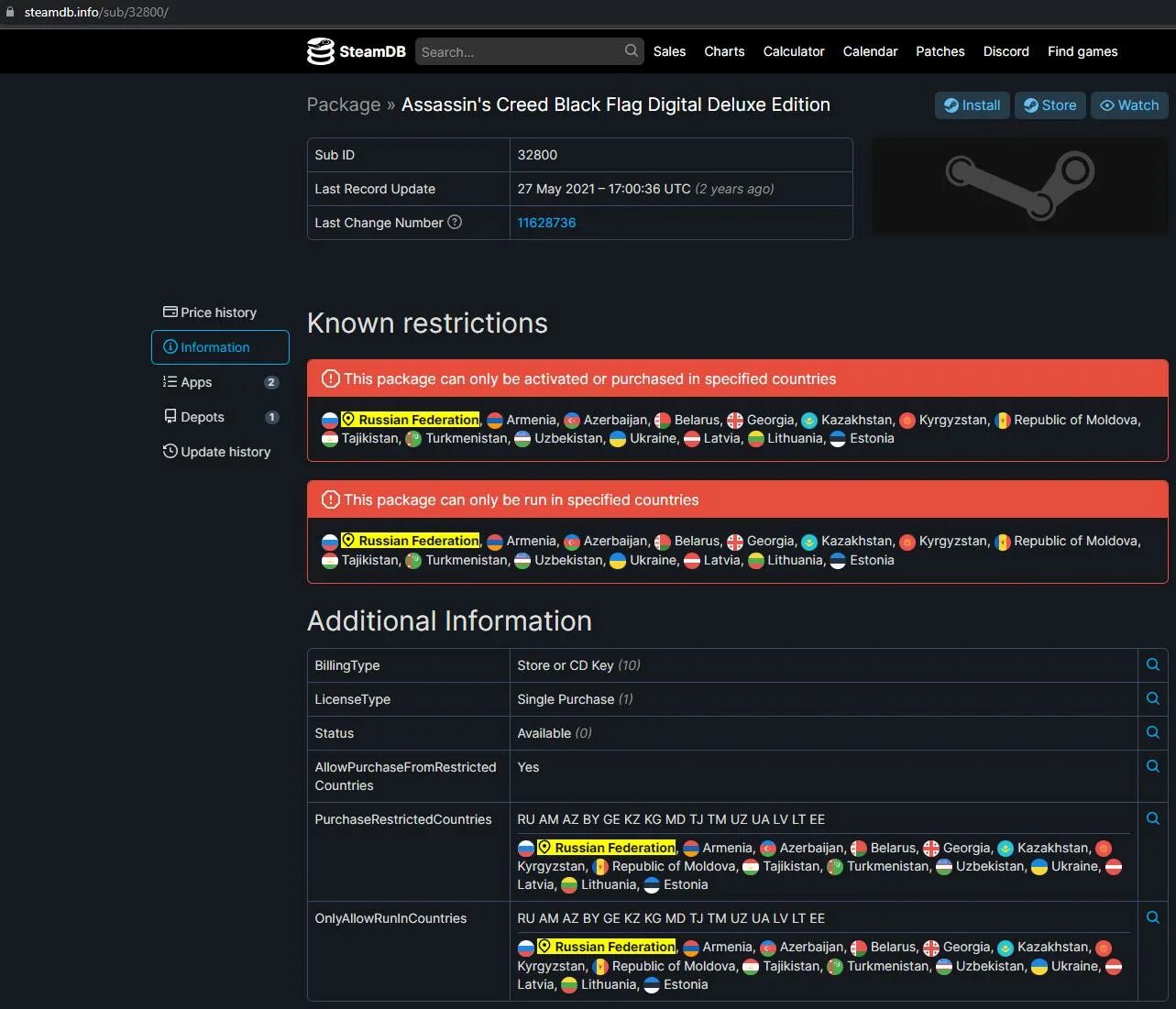The width and height of the screenshot is (1176, 1009).
Task: Click Azerbaijan in the PurchaseRestrictedCountries row
Action: point(811,848)
